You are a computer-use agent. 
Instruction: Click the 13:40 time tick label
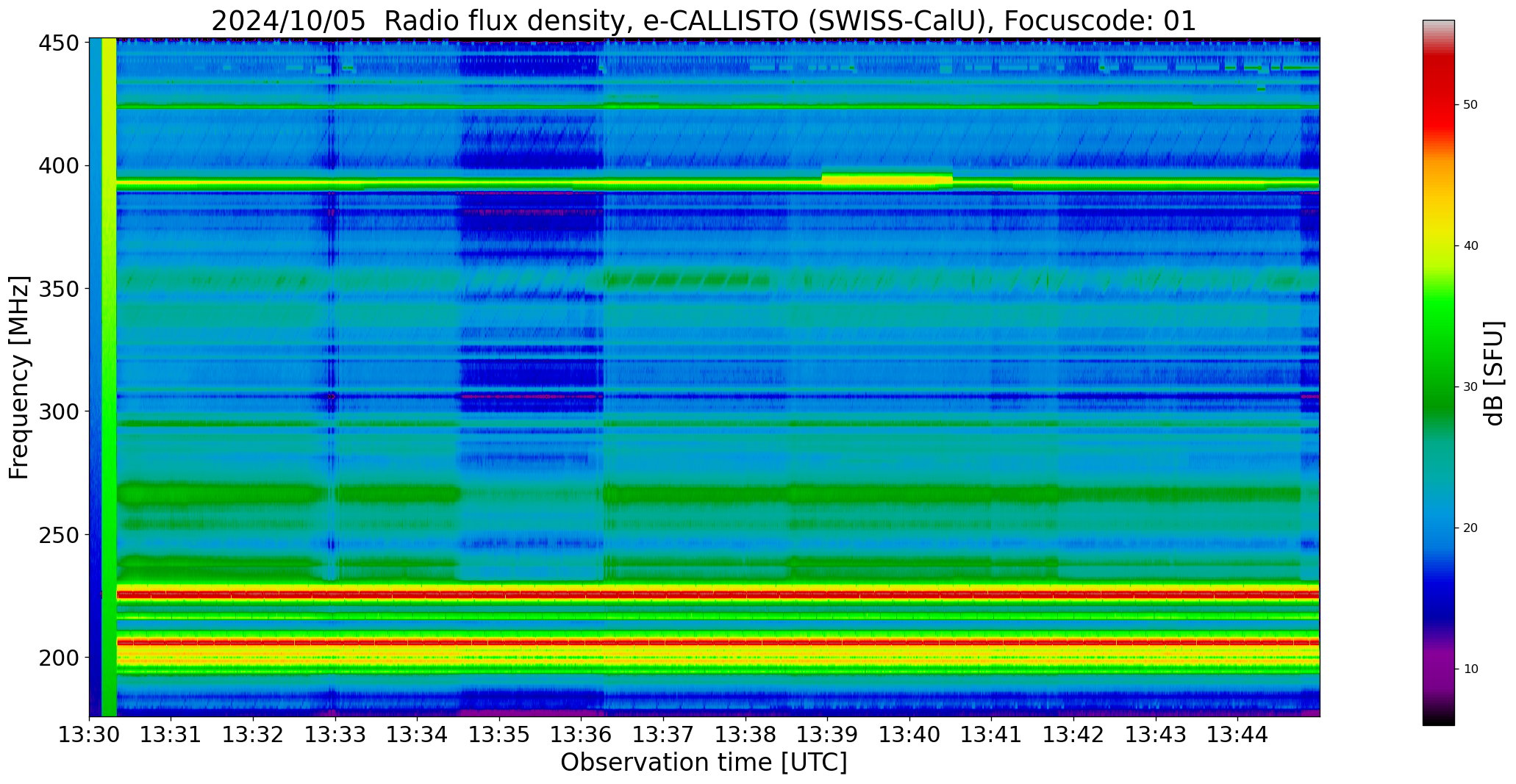point(909,735)
